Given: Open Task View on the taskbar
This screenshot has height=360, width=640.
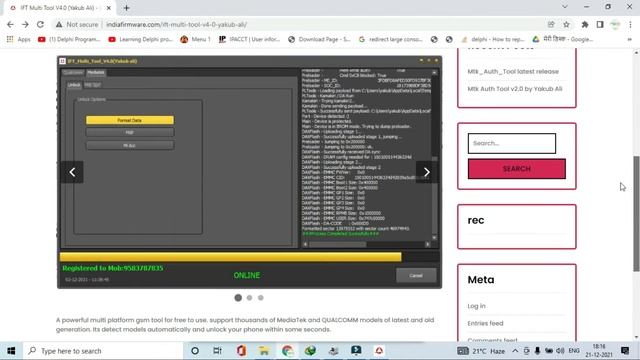Looking at the screenshot, I should 218,351.
